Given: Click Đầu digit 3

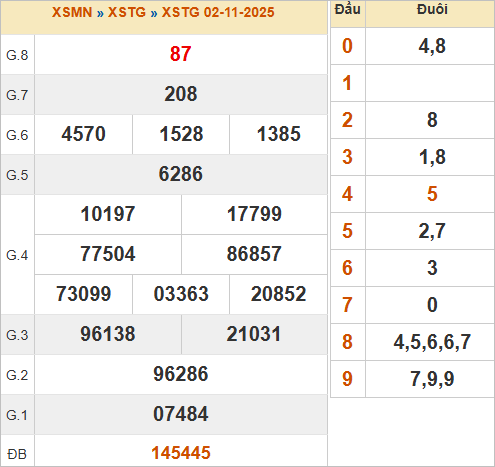Looking at the screenshot, I should click(347, 157).
